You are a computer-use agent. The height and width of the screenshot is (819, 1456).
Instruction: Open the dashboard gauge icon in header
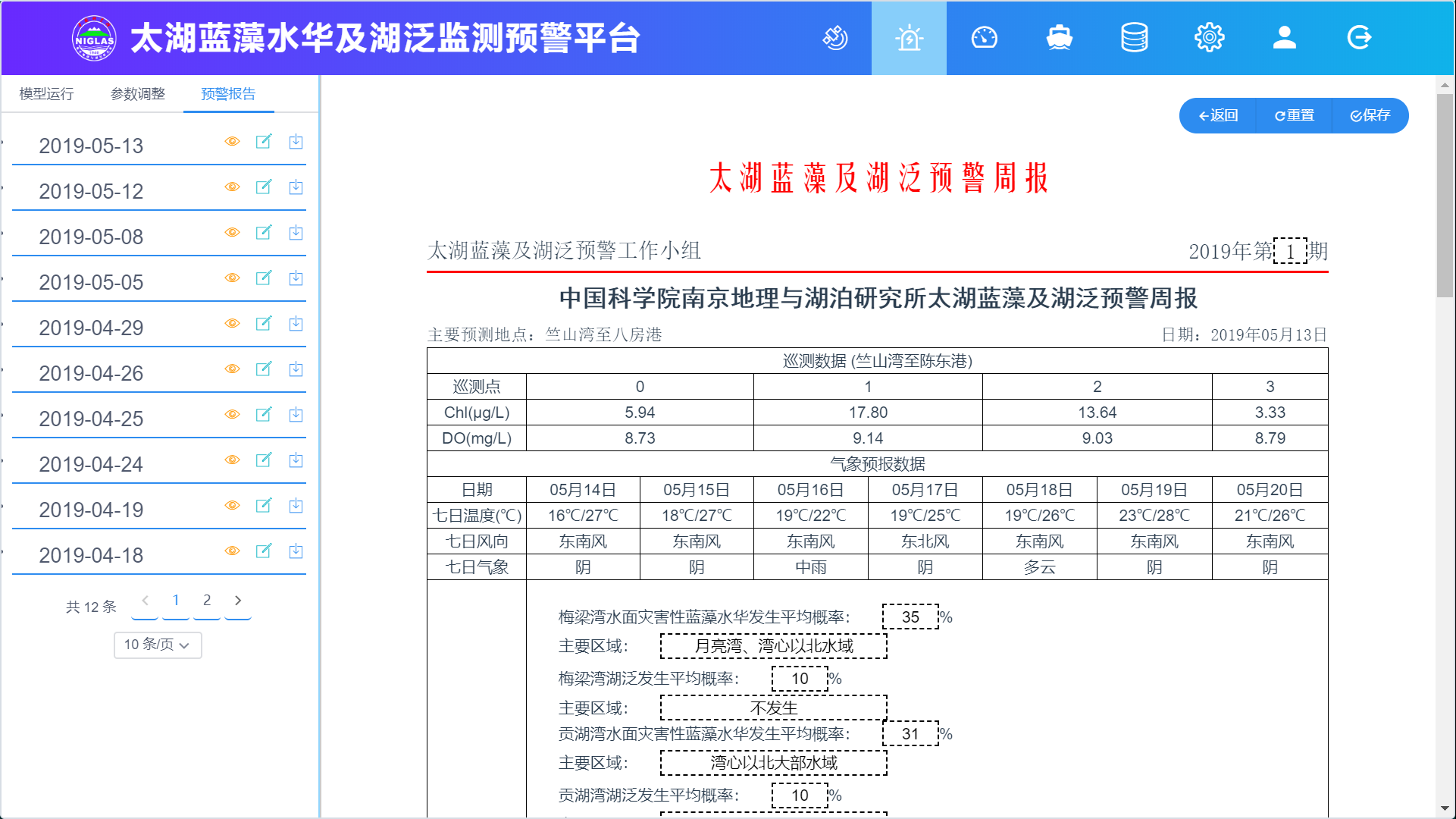[984, 37]
